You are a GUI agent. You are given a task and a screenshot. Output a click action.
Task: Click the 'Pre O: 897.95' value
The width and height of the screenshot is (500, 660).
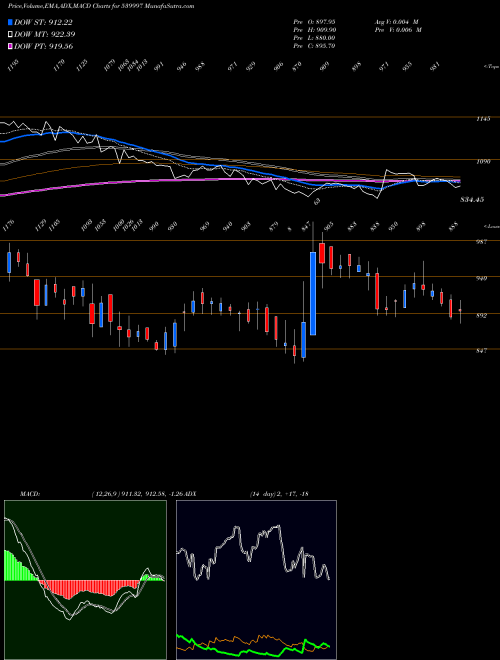pos(314,22)
